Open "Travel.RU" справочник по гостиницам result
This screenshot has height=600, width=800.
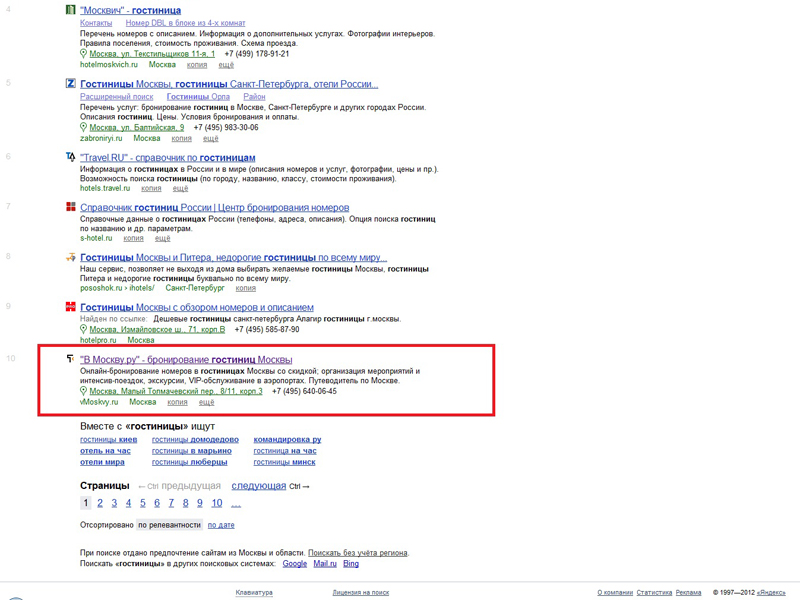(x=168, y=158)
